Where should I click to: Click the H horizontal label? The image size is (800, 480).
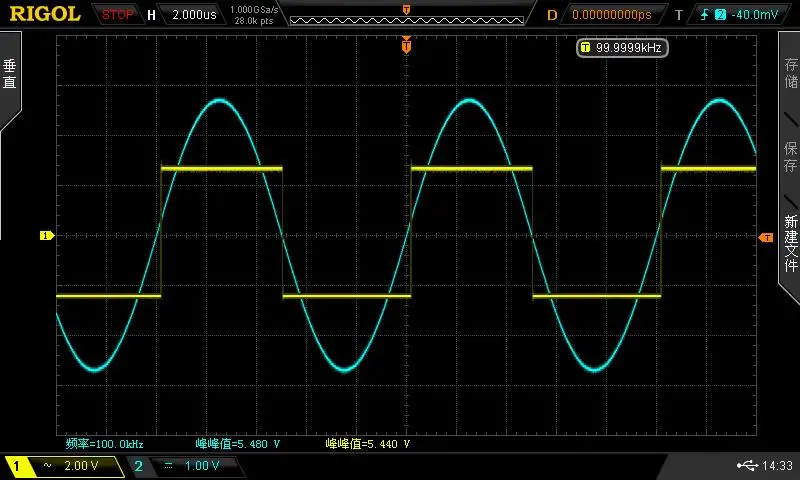[x=151, y=15]
